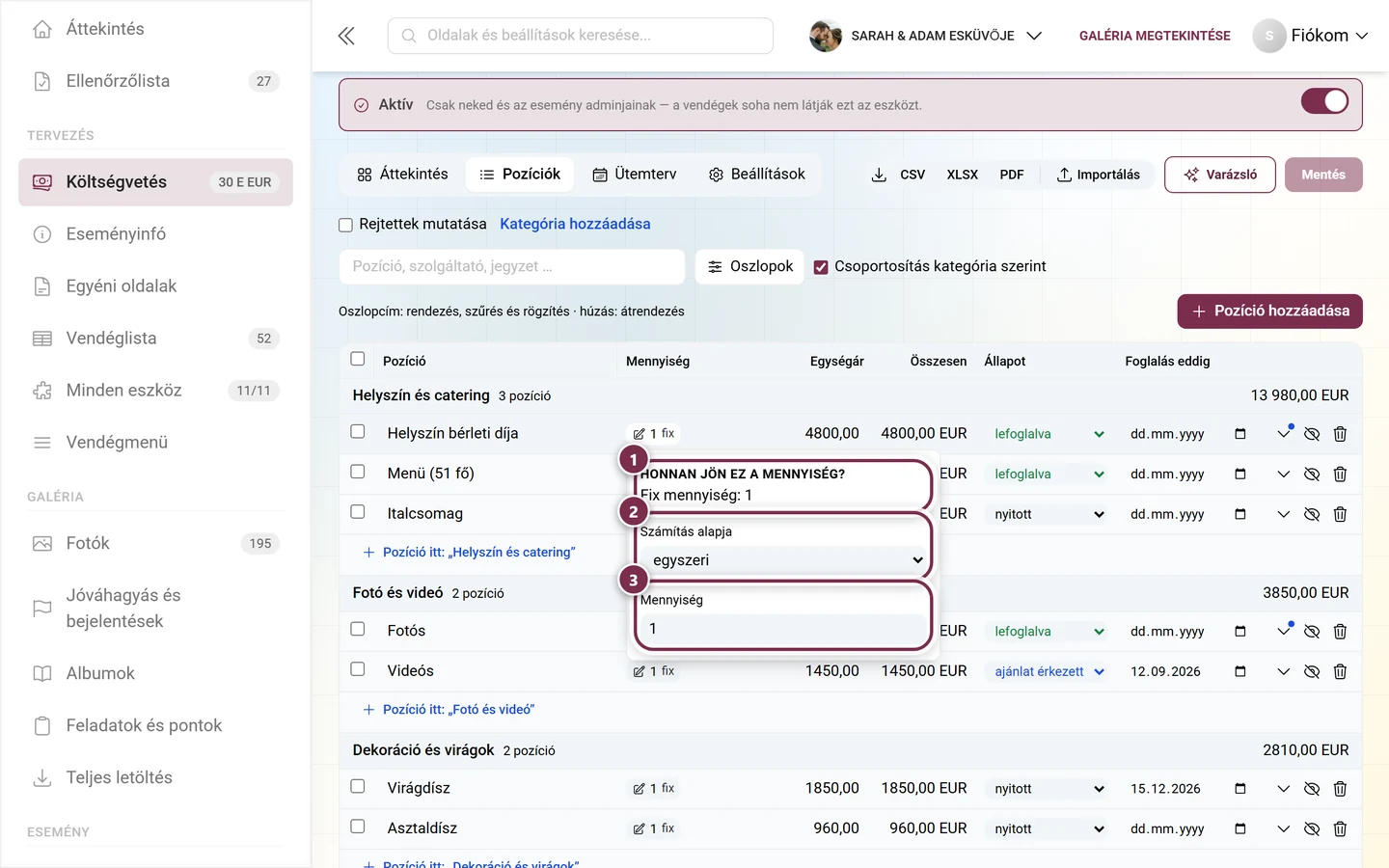Open the Galéria megtekintése link
This screenshot has width=1389, height=868.
tap(1155, 36)
